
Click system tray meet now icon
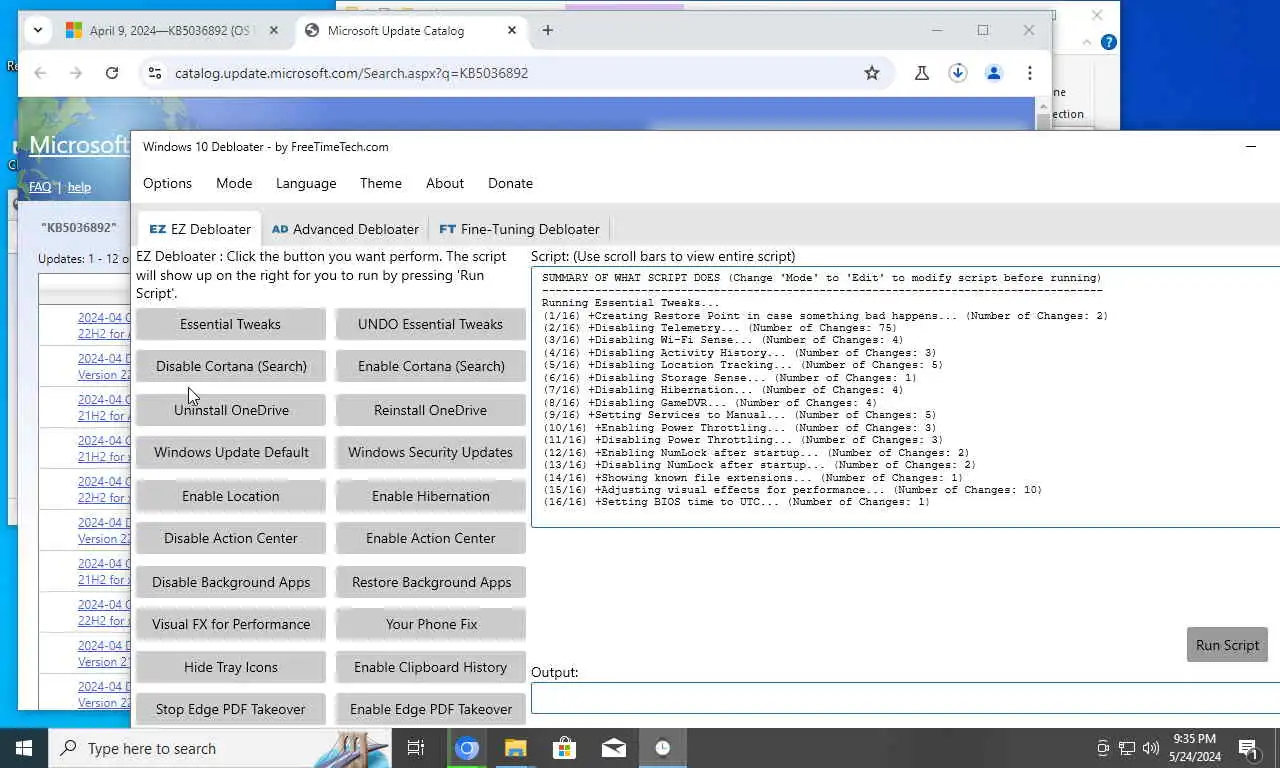coord(1103,748)
